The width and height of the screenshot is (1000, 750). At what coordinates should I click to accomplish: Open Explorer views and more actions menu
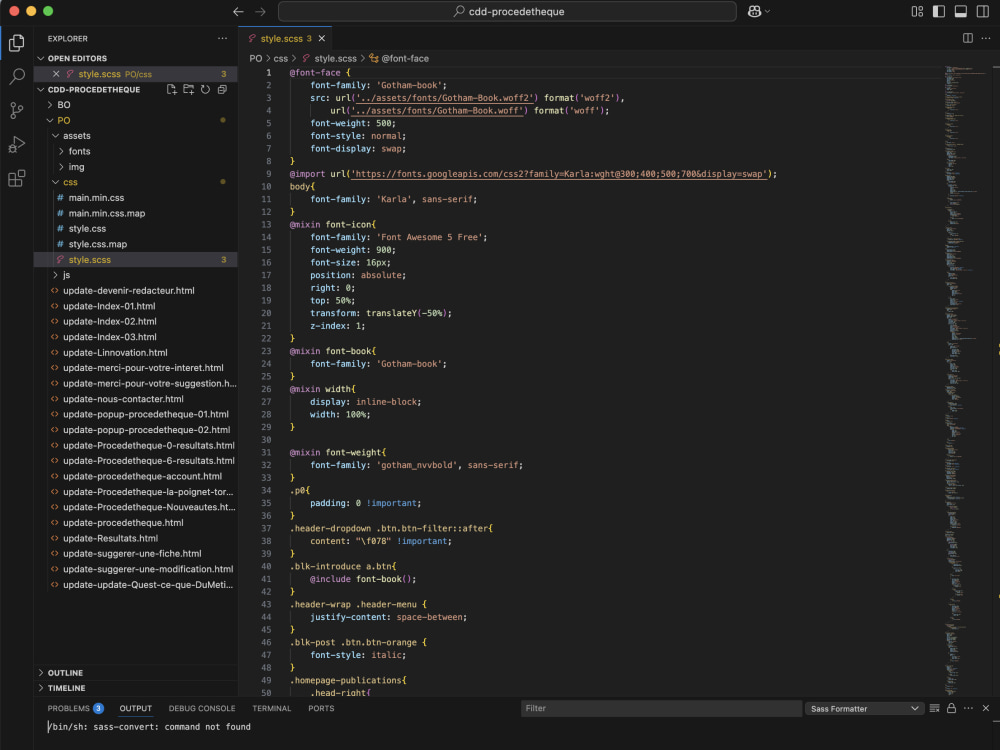point(222,38)
